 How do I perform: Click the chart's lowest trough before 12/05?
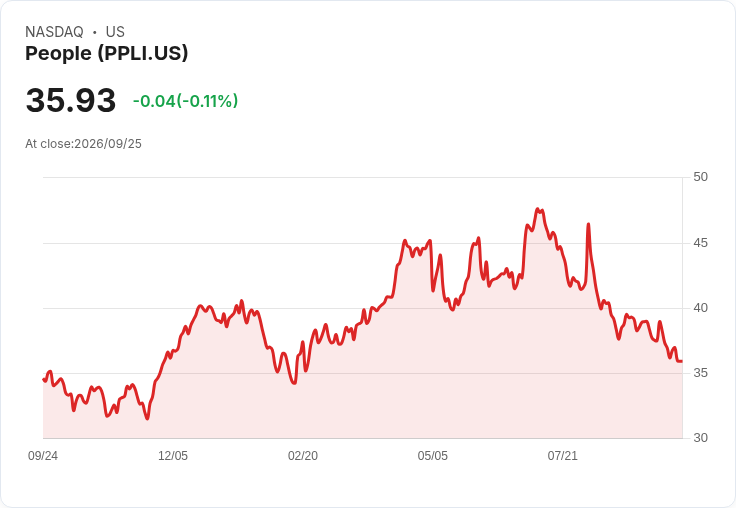point(147,418)
